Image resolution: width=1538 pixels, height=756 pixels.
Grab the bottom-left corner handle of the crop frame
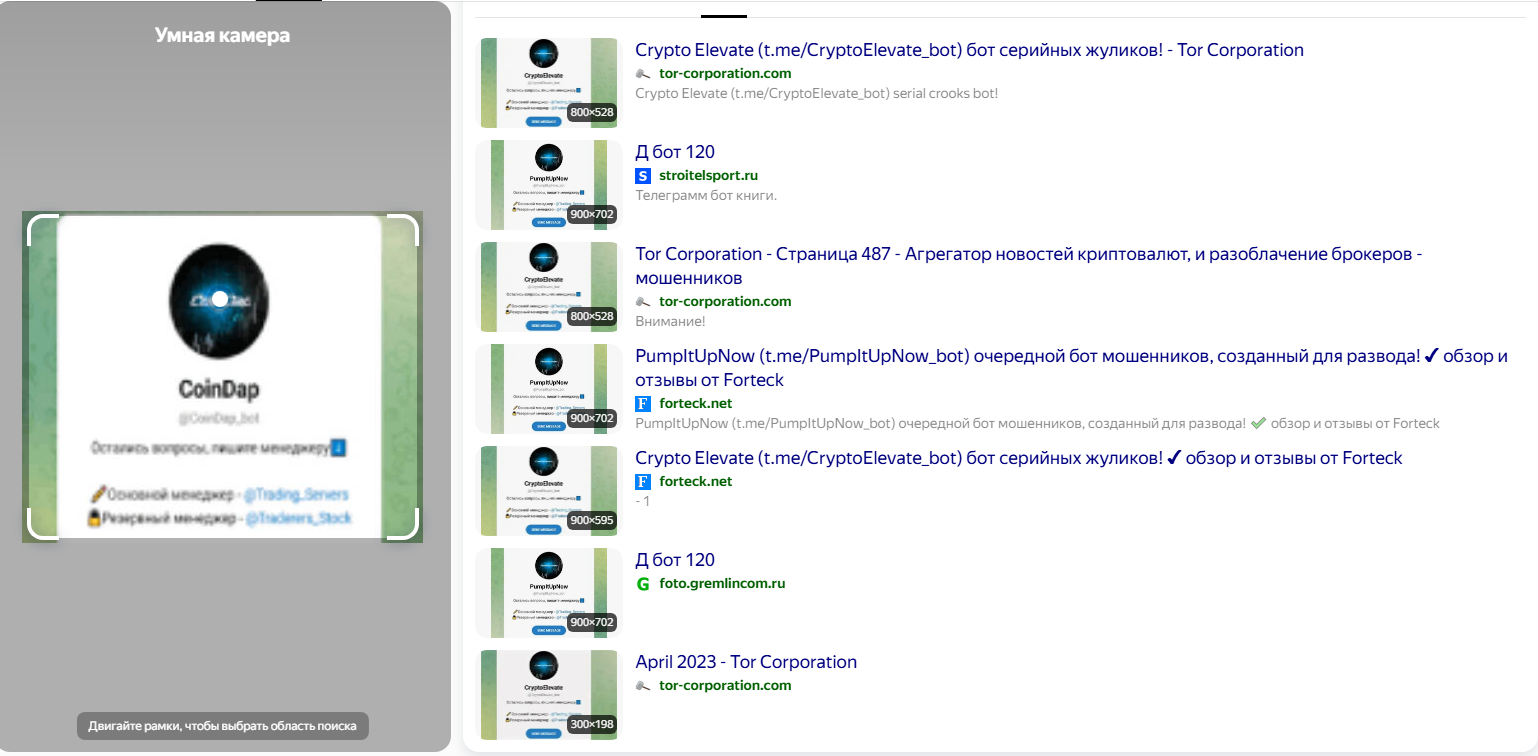coord(42,523)
